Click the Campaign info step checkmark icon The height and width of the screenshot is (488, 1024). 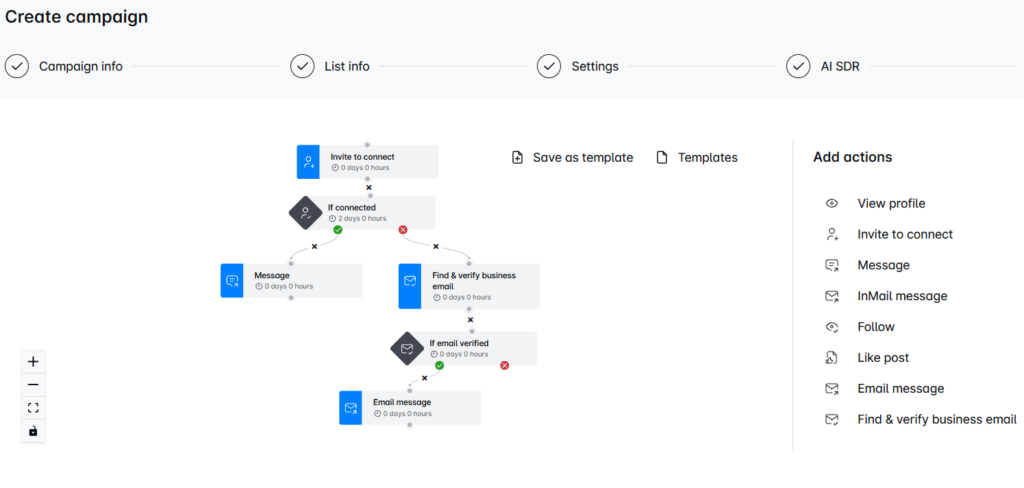[x=16, y=66]
